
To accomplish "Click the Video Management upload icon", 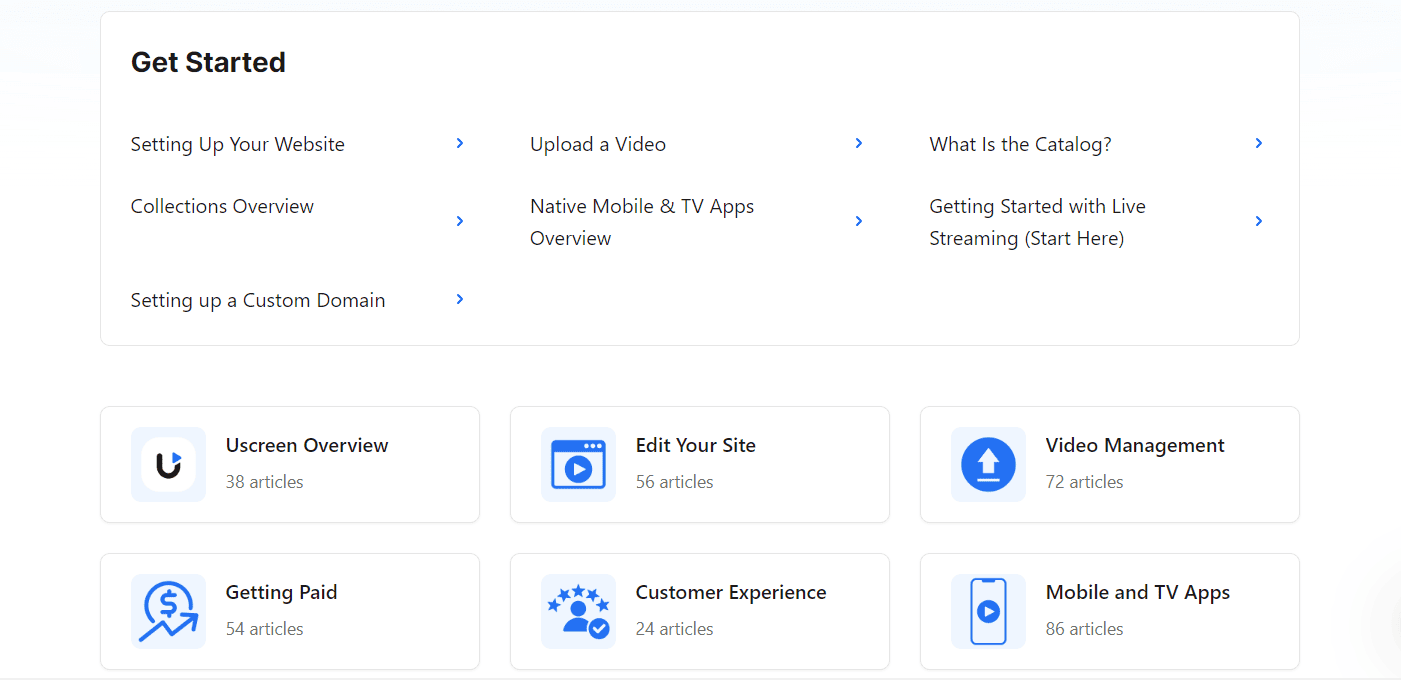I will point(988,465).
